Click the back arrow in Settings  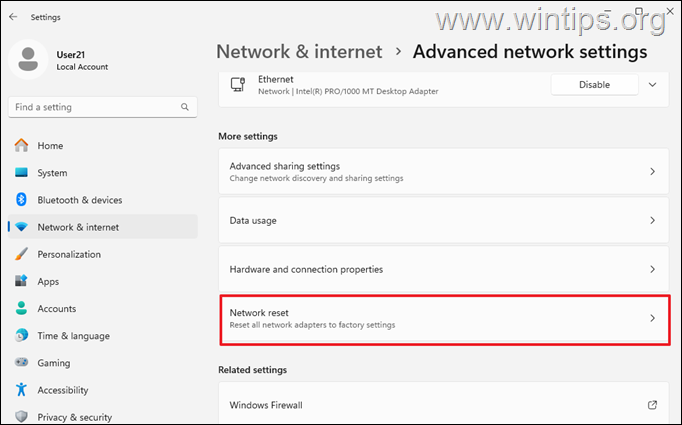pos(13,16)
